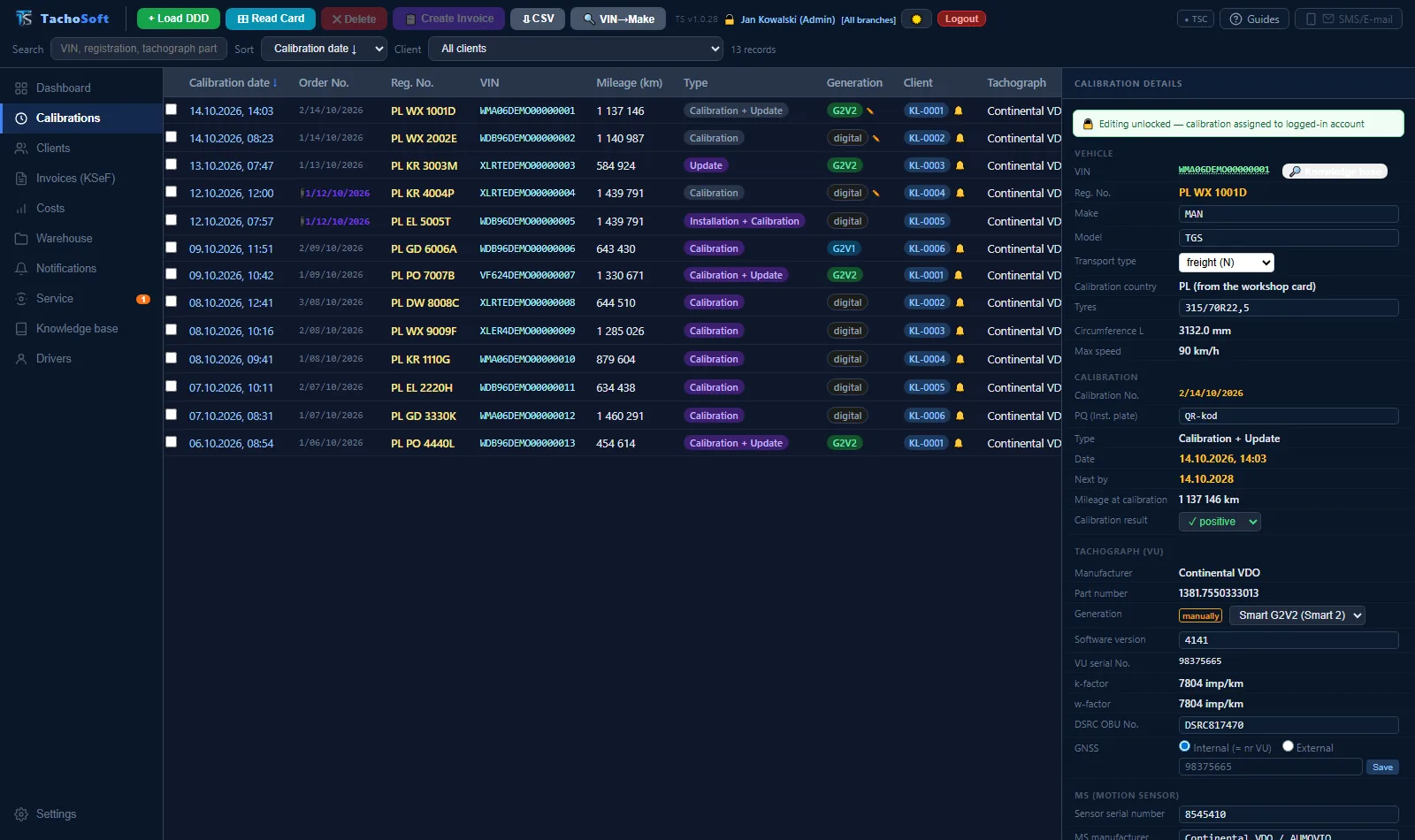Tick the checkbox for PL EL 5005T row
The width and height of the screenshot is (1415, 840).
point(171,220)
